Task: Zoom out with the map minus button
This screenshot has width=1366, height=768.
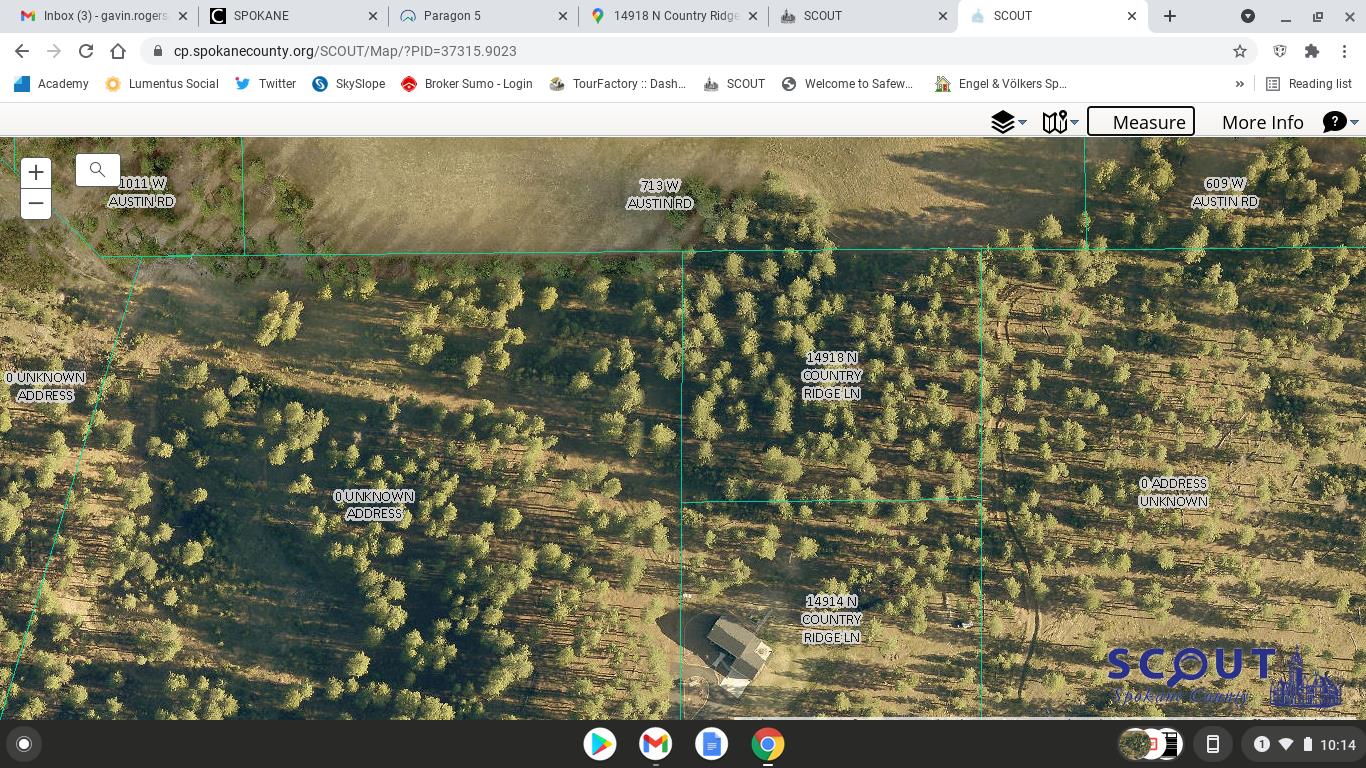Action: (x=36, y=203)
